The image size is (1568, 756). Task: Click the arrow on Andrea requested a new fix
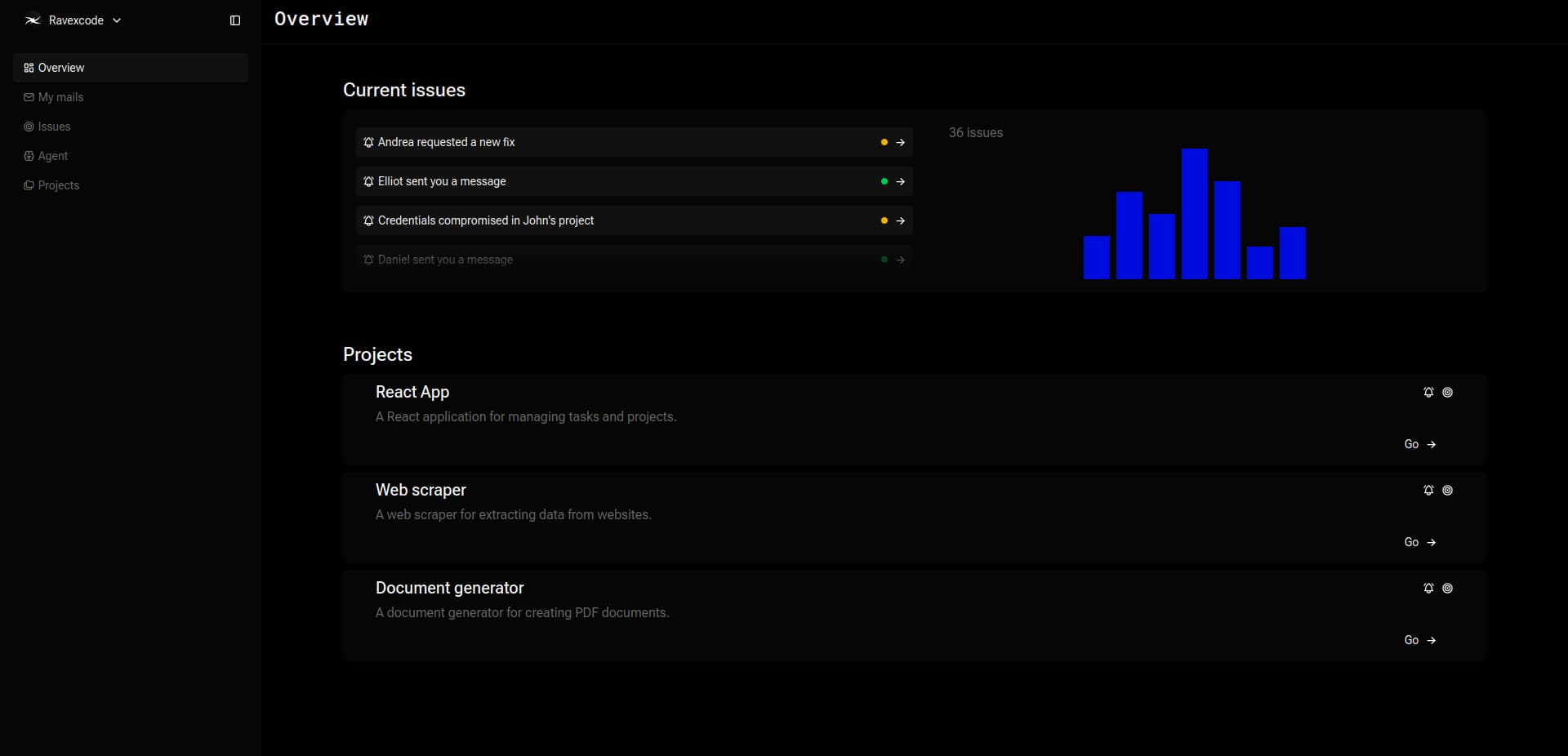click(x=900, y=142)
